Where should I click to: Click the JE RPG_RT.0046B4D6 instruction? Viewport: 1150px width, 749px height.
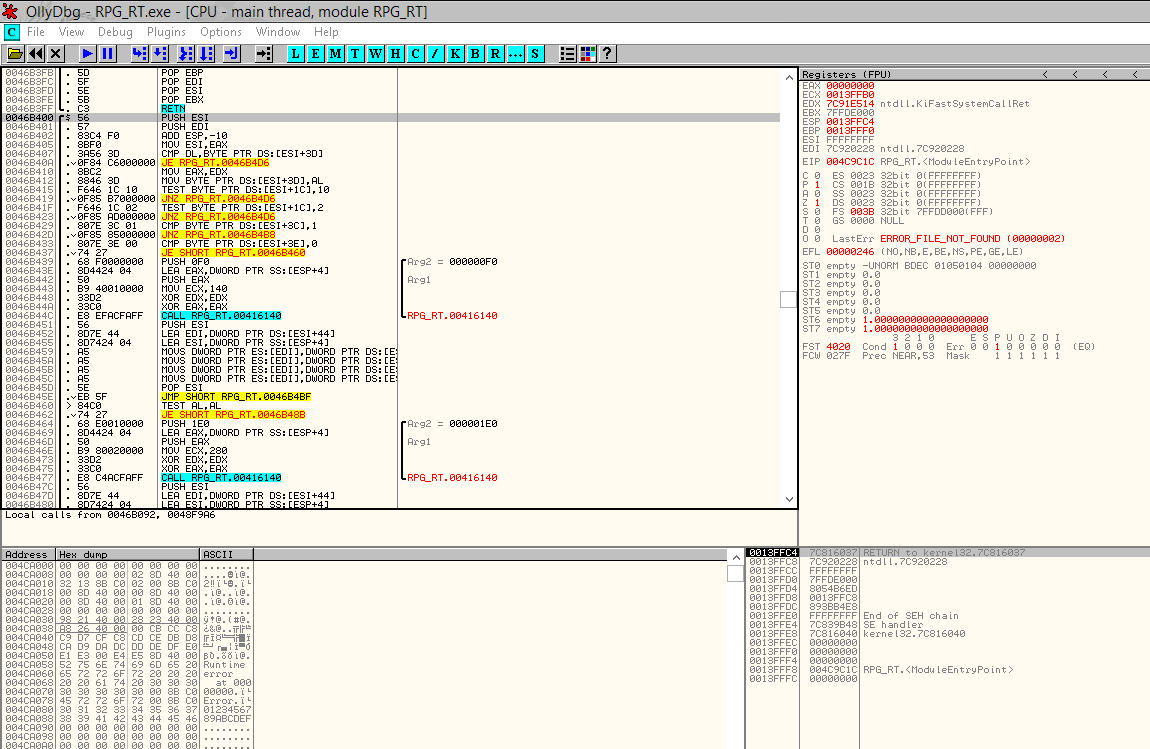pyautogui.click(x=215, y=163)
